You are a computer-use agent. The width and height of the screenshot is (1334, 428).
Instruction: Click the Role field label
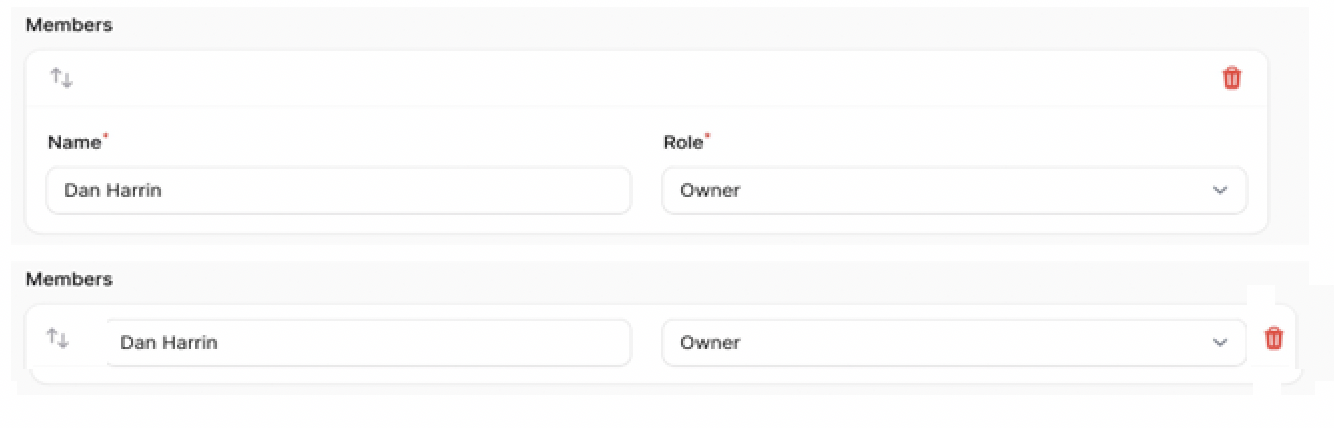[x=682, y=142]
